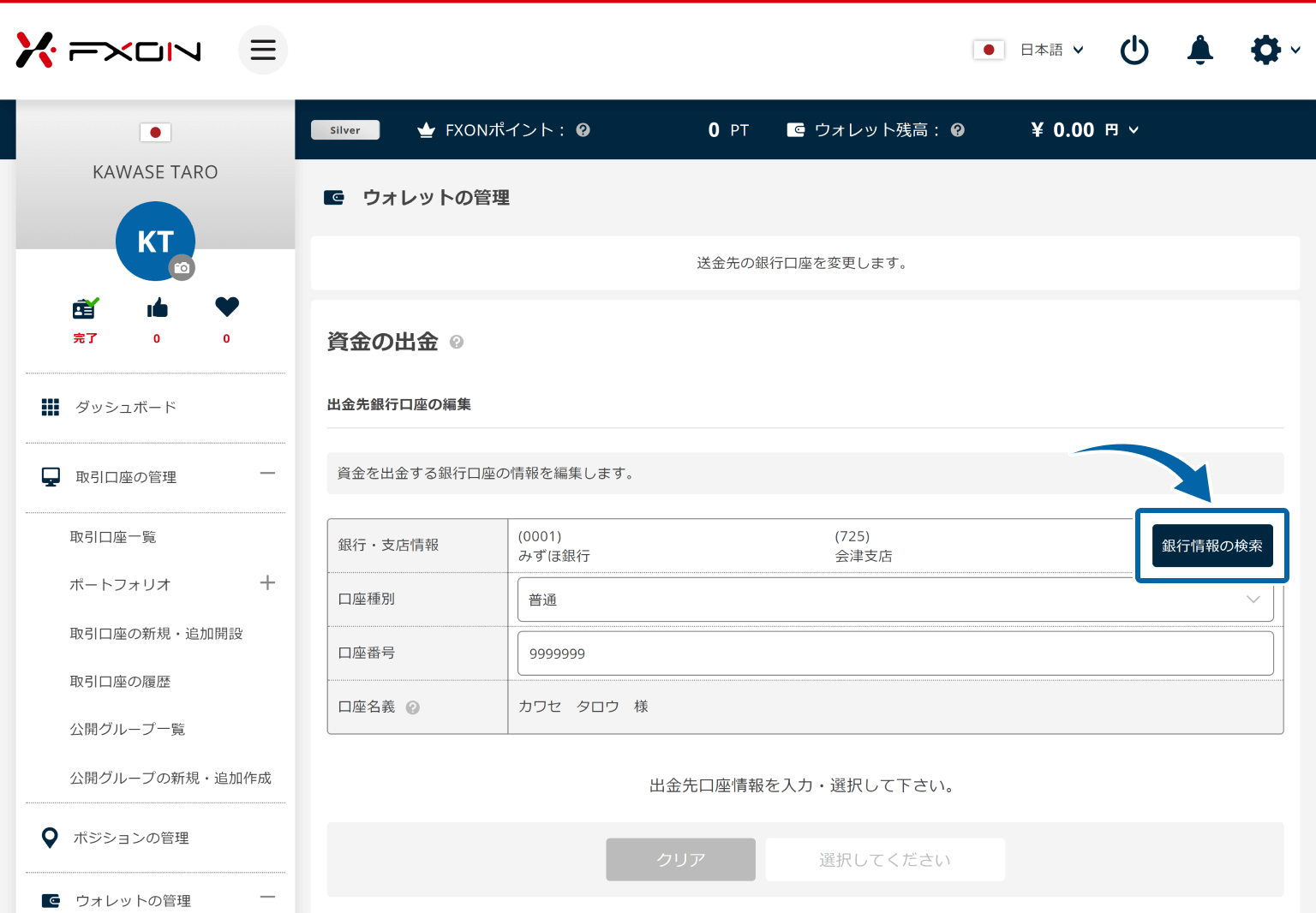Click the みずほ銀行 bank name
The image size is (1316, 913).
coord(554,556)
